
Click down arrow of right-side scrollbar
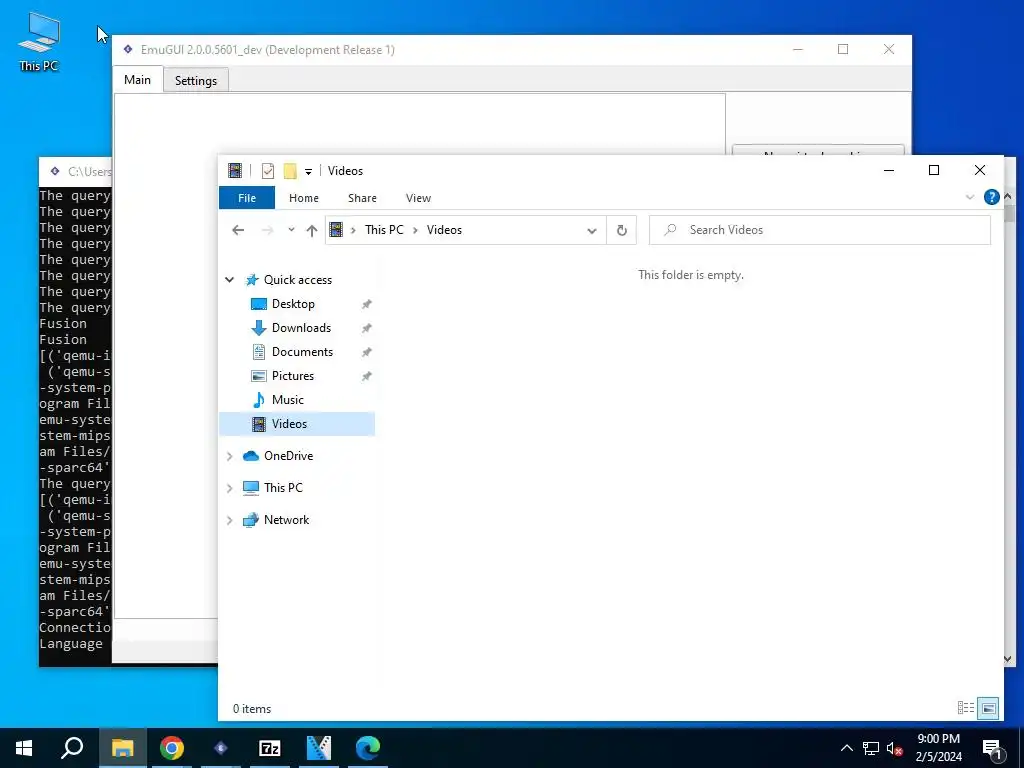(1008, 659)
